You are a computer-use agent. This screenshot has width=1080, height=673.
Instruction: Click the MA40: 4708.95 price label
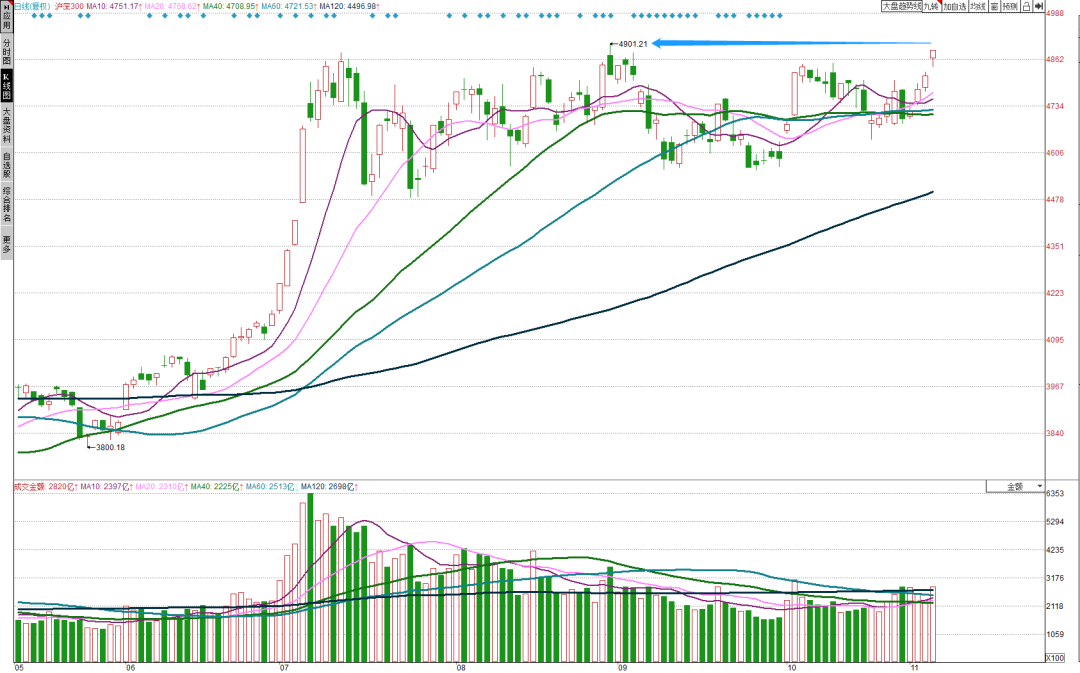coord(231,6)
